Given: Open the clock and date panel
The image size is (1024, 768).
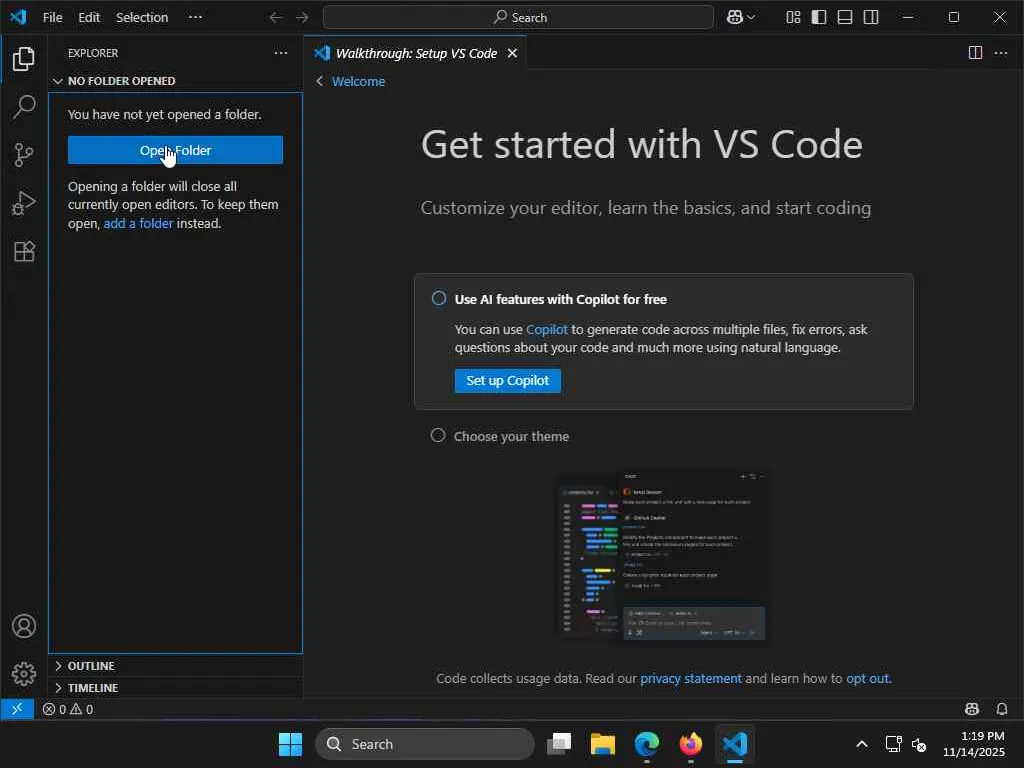Looking at the screenshot, I should (974, 744).
